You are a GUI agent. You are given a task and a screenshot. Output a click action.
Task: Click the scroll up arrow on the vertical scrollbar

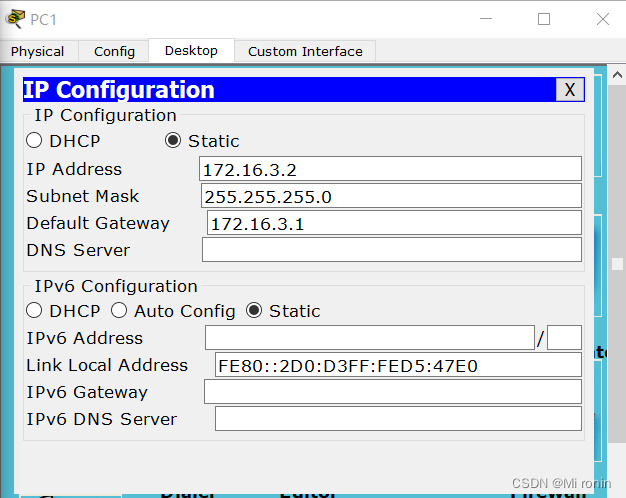point(617,75)
